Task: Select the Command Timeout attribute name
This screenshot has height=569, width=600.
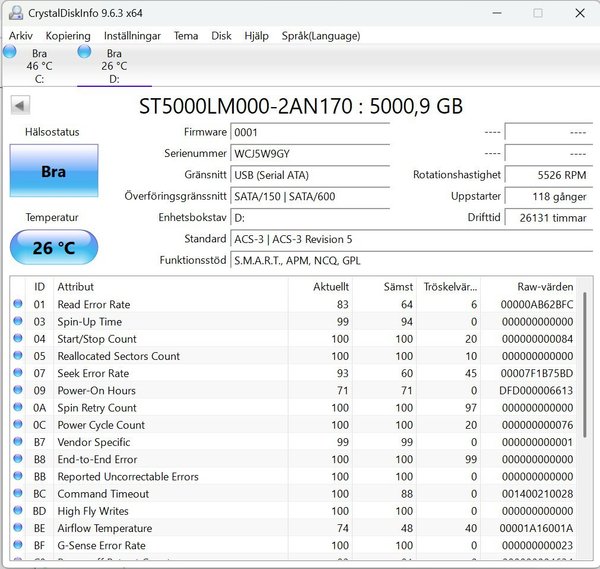Action: point(103,494)
